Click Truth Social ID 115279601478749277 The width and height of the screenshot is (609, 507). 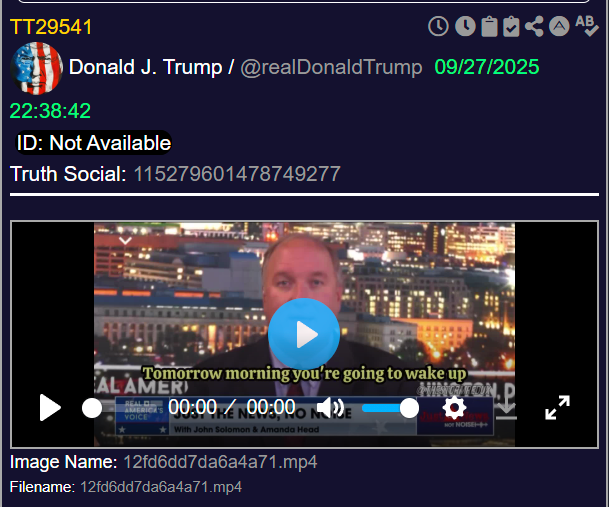point(237,174)
